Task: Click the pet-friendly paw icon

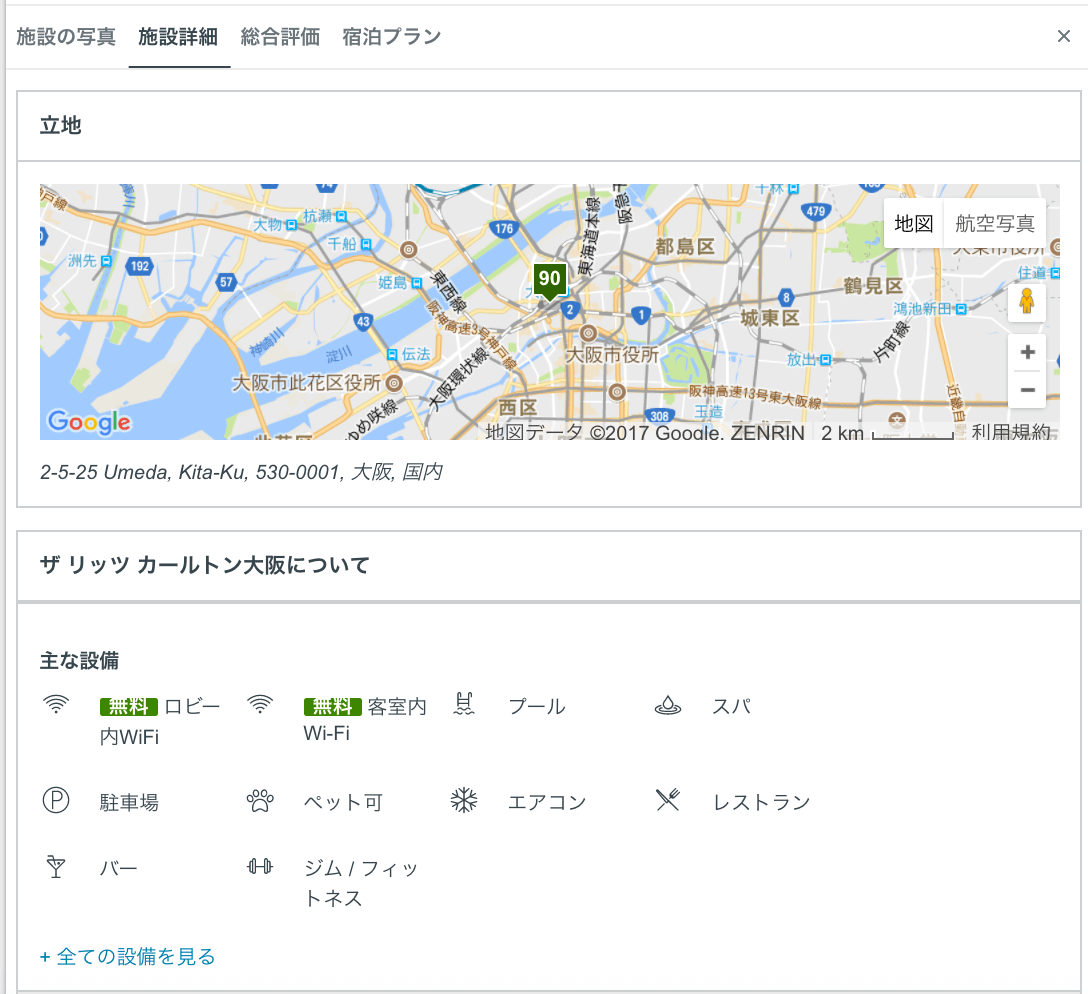Action: [x=259, y=801]
